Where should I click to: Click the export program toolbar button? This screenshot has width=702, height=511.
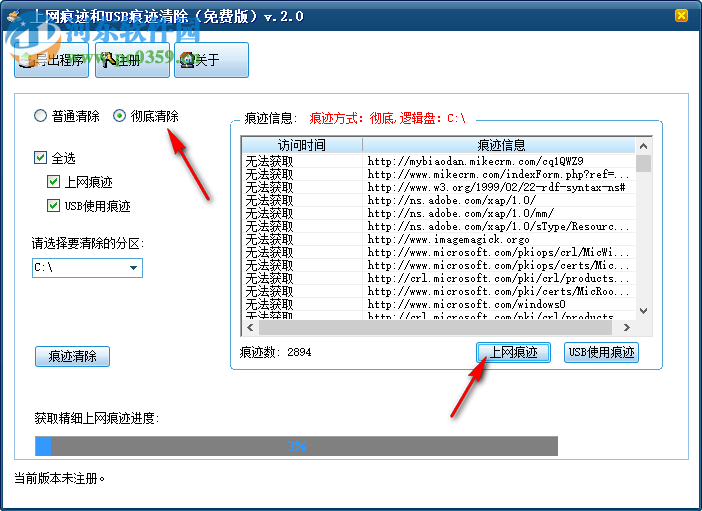click(x=51, y=60)
